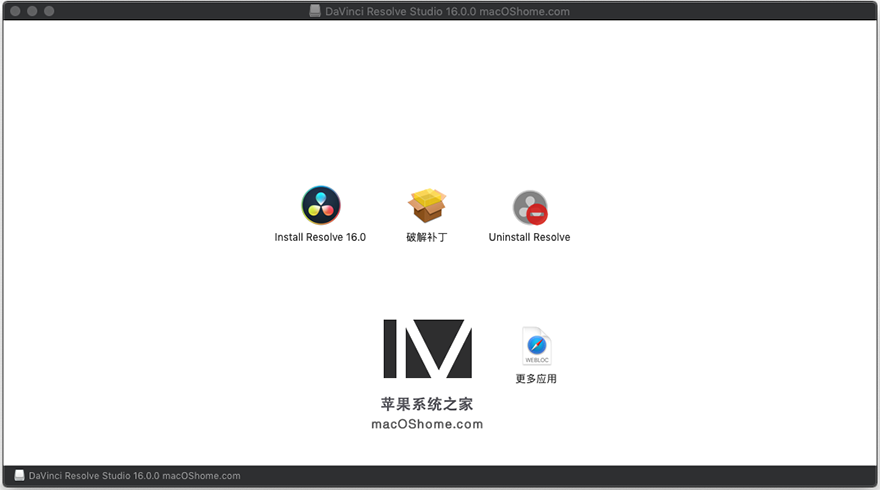Screen dimensions: 880x490
Task: Close the disk image window
Action: coord(15,11)
